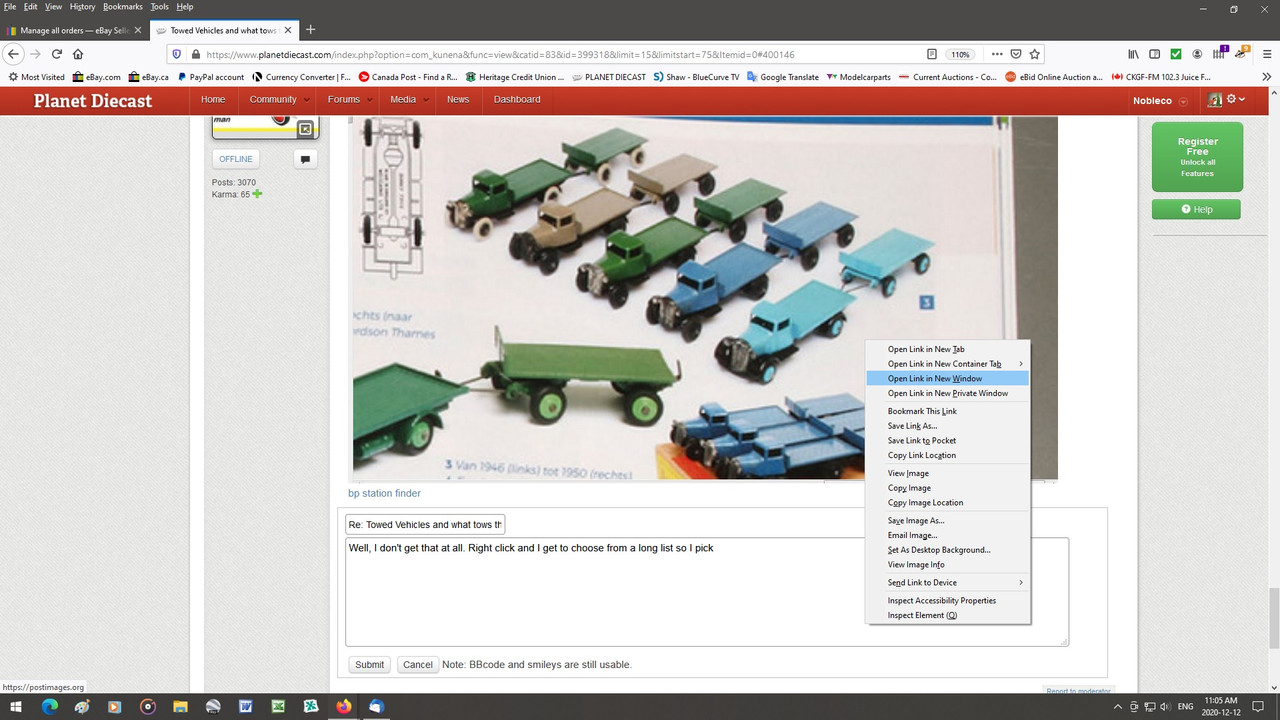Click the private message bubble below OFFLINE
Screen dimensions: 1280x720
(305, 159)
